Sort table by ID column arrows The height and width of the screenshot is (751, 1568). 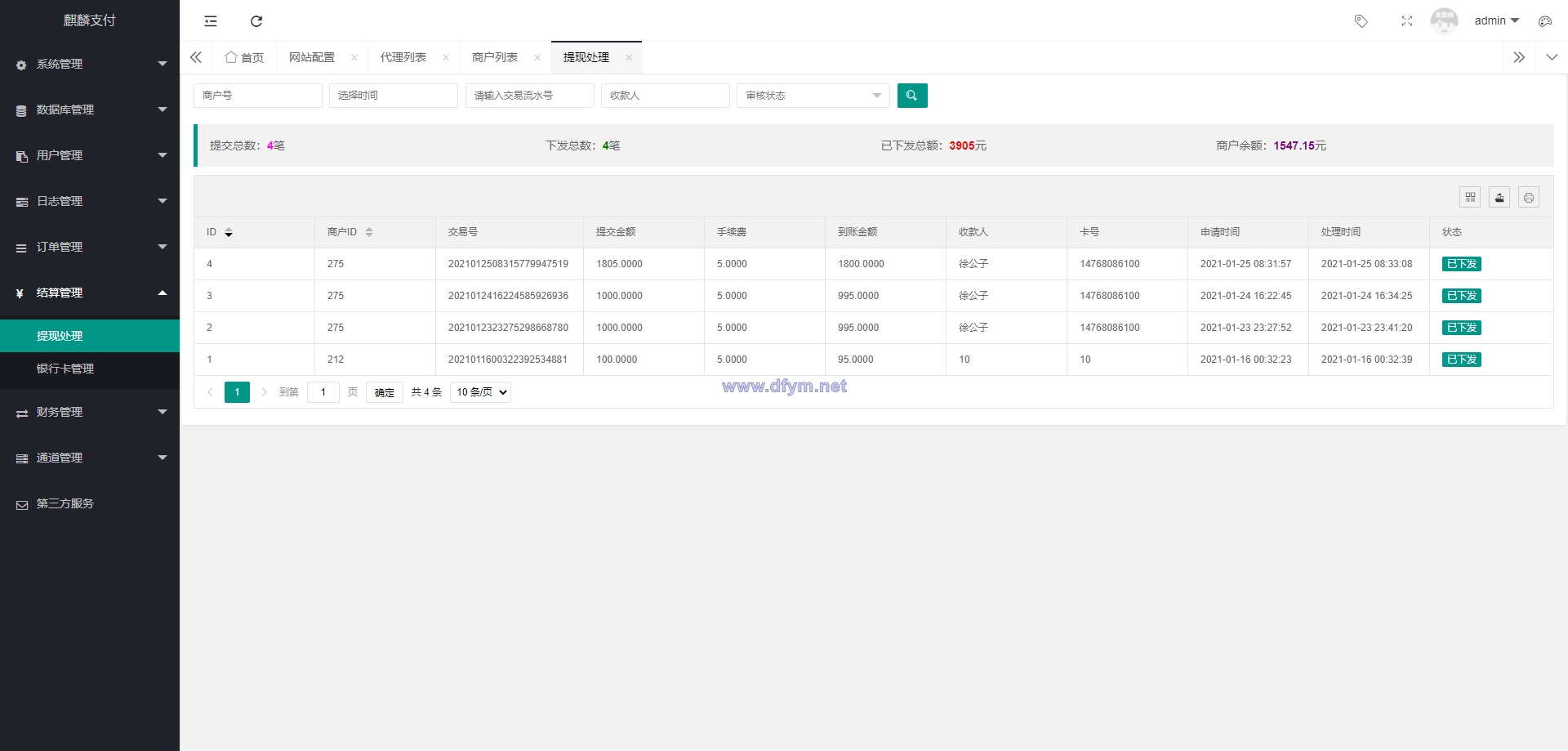pyautogui.click(x=229, y=232)
